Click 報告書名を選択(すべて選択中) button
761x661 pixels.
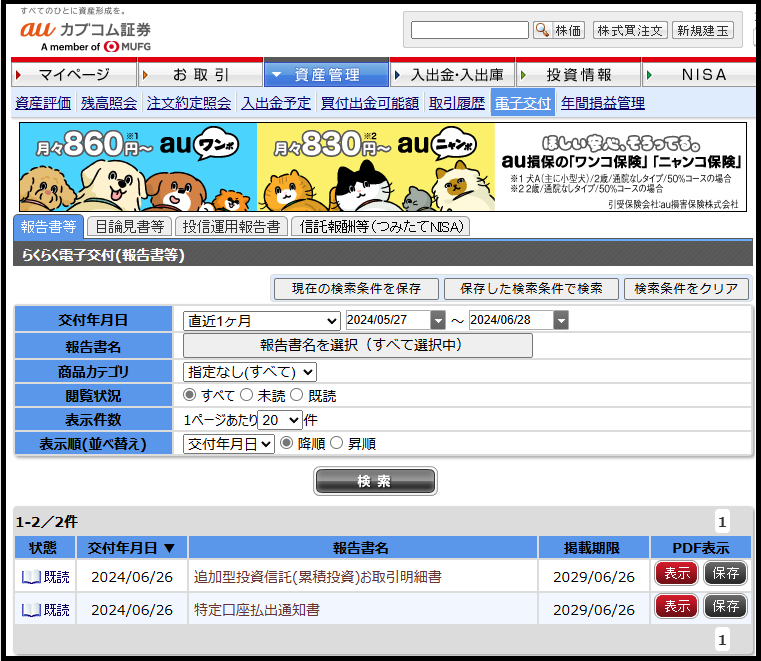pos(358,346)
